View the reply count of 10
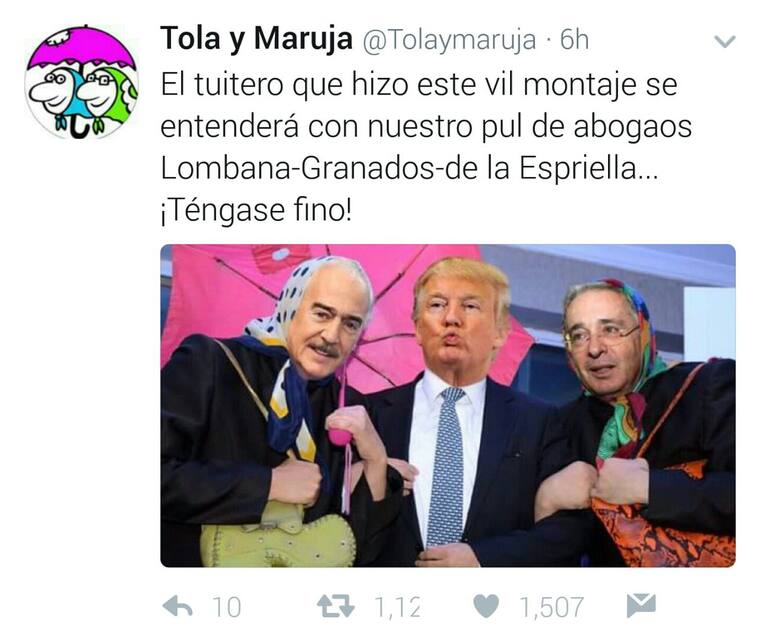This screenshot has height=631, width=760. coord(226,607)
